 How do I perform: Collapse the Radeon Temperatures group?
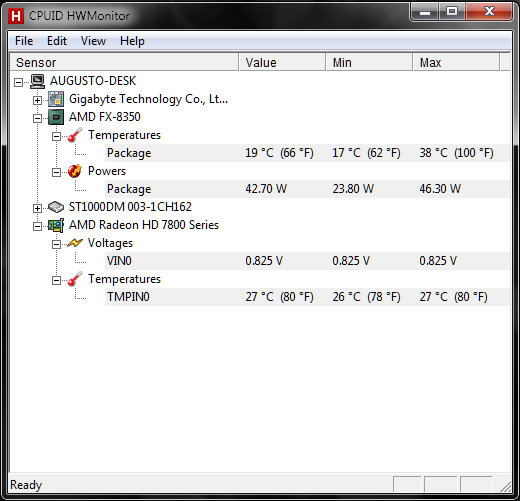tap(56, 280)
